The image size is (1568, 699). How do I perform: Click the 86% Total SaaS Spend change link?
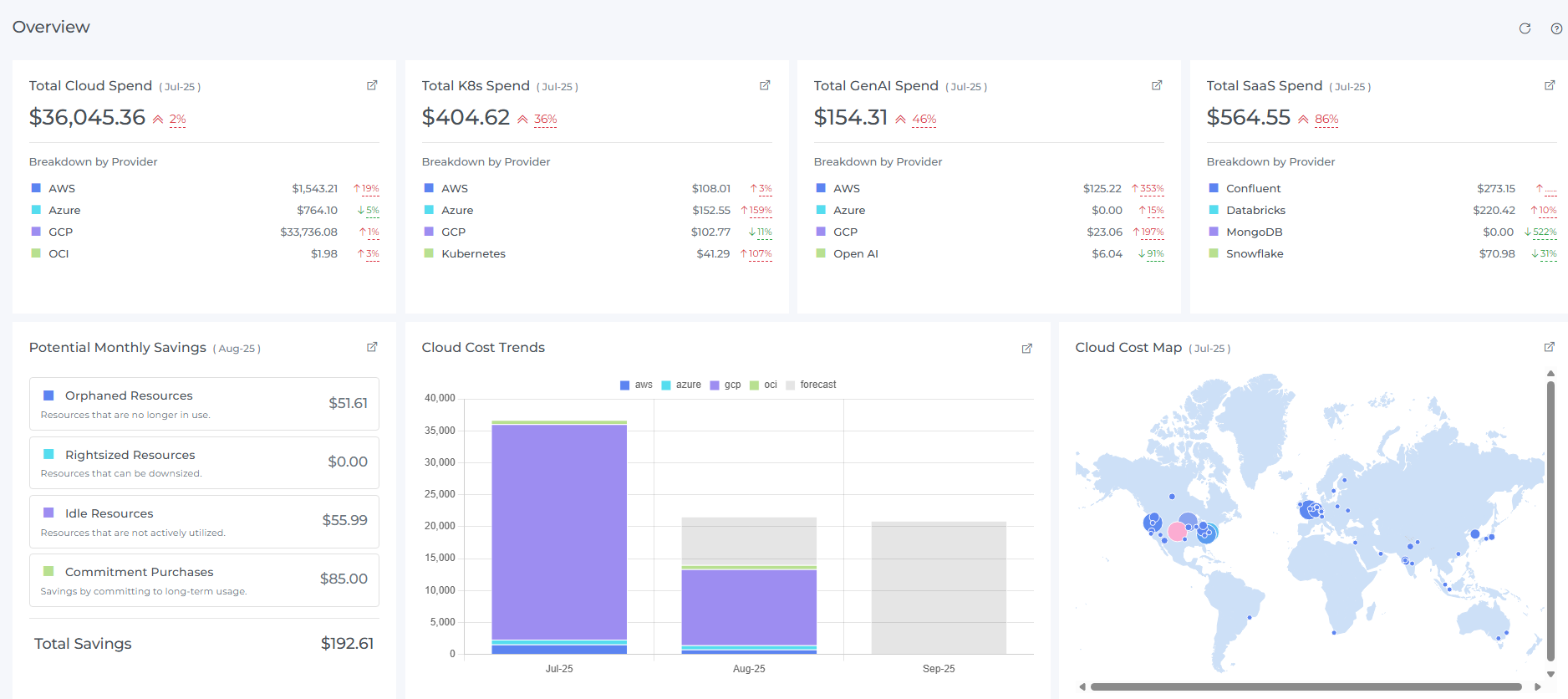(1326, 120)
